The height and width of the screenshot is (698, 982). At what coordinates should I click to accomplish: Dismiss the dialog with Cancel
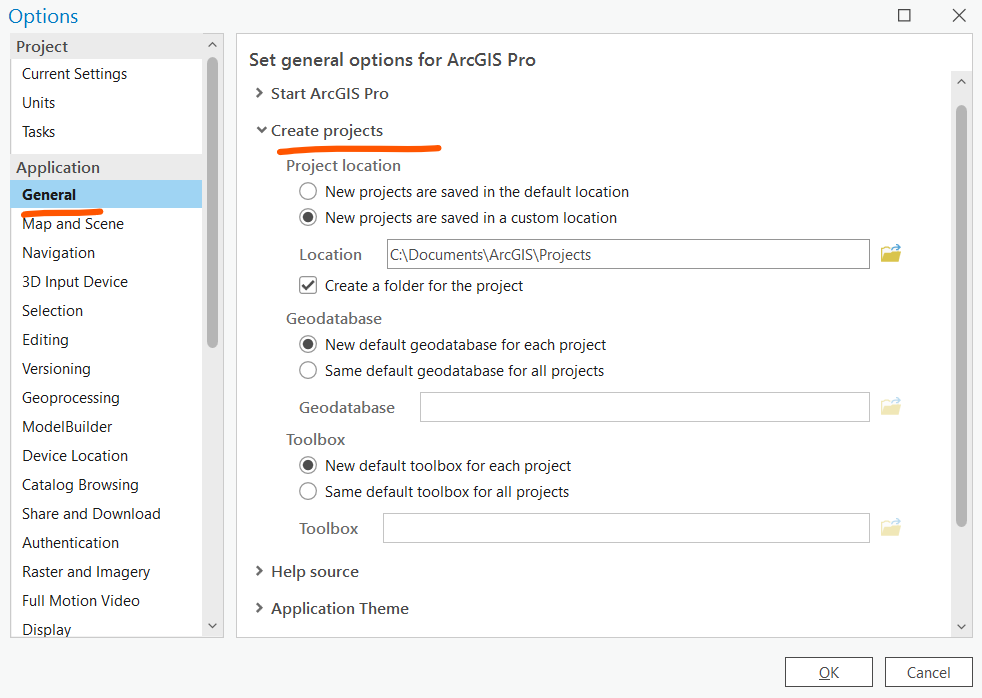(x=928, y=672)
